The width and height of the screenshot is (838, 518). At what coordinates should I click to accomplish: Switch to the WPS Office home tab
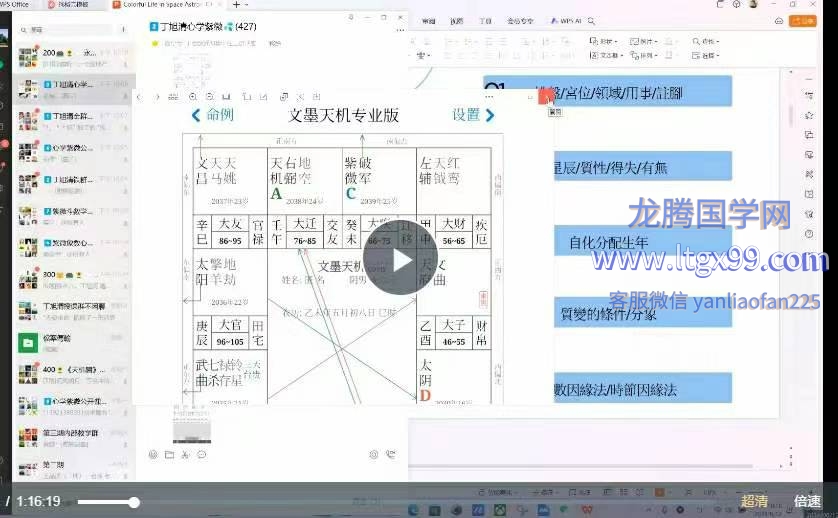[x=16, y=4]
